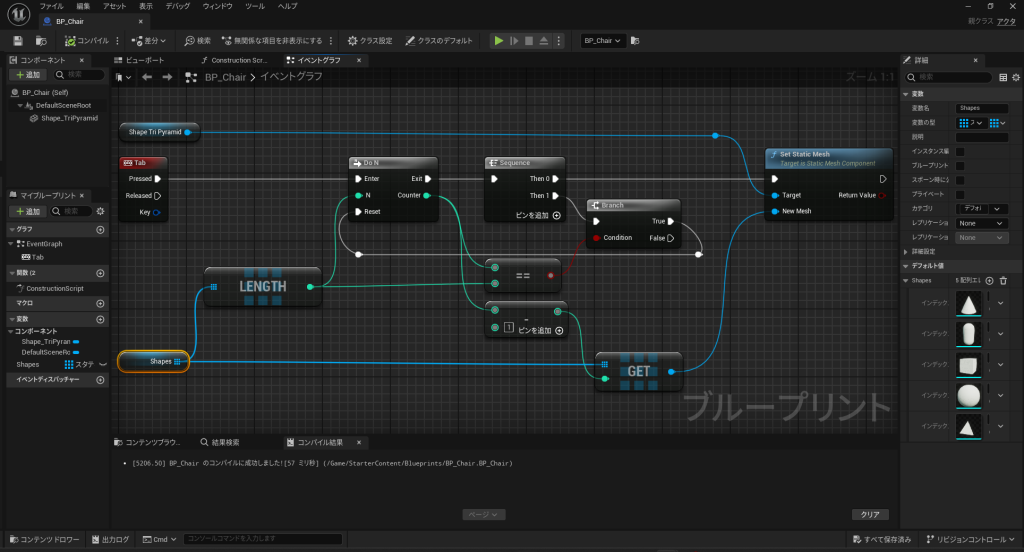Image resolution: width=1024 pixels, height=552 pixels.
Task: Click the grid view icon in details panel
Action: 1003,77
